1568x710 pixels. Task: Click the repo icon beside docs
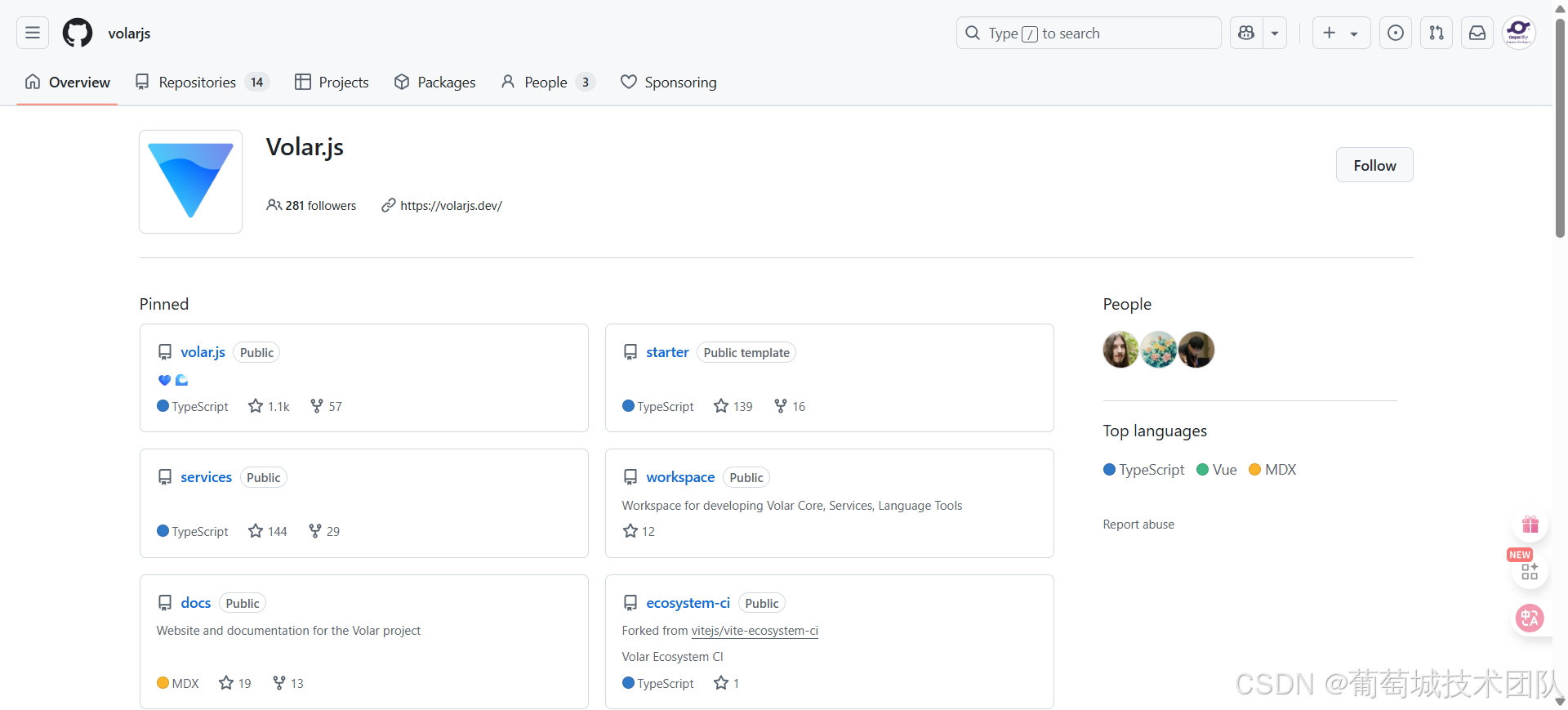[164, 603]
